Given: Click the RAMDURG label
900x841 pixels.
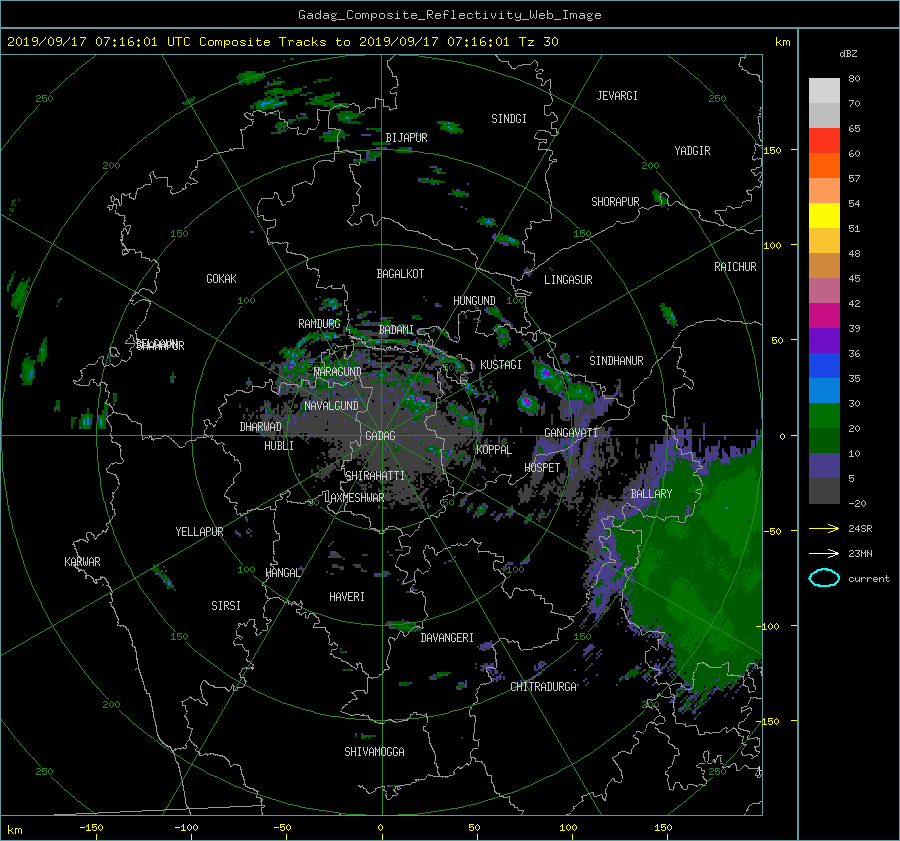Looking at the screenshot, I should (x=319, y=324).
